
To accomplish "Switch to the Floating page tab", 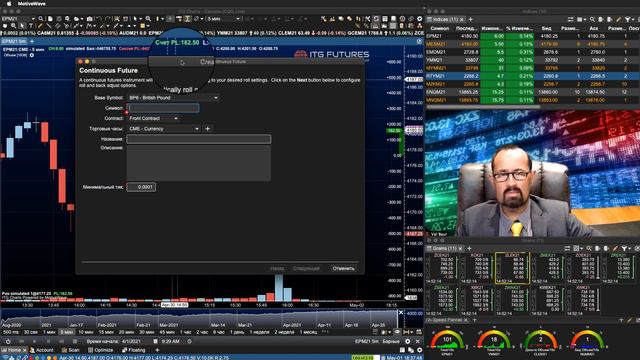I will pyautogui.click(x=133, y=350).
